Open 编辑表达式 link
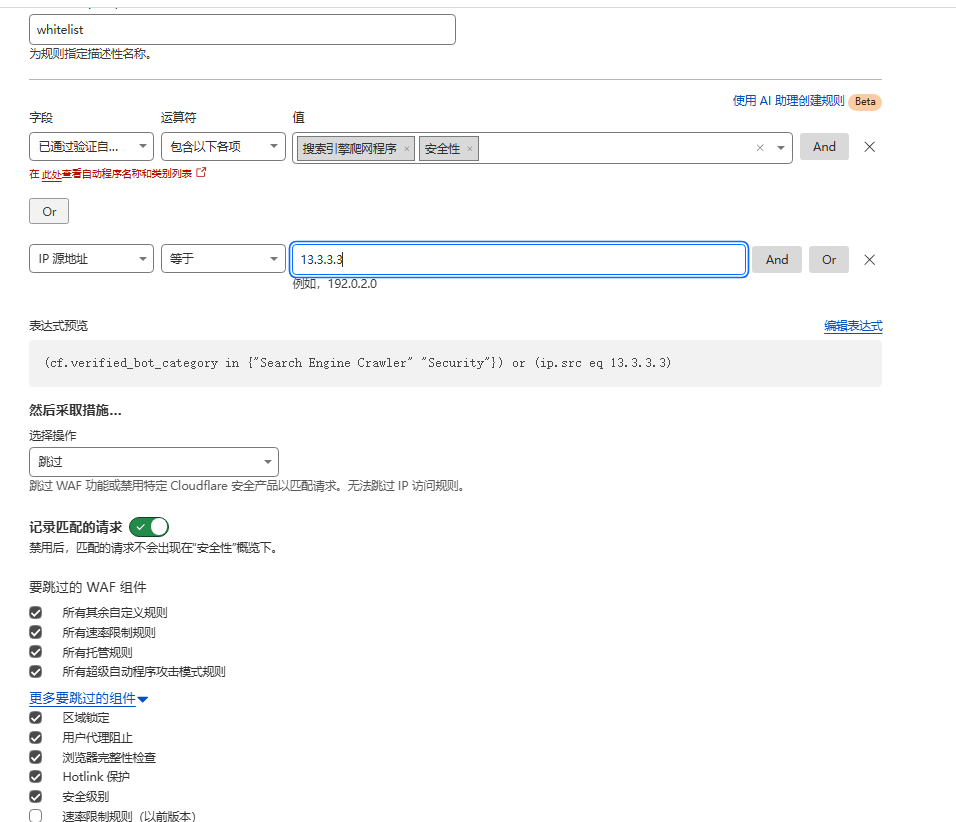 pos(852,326)
